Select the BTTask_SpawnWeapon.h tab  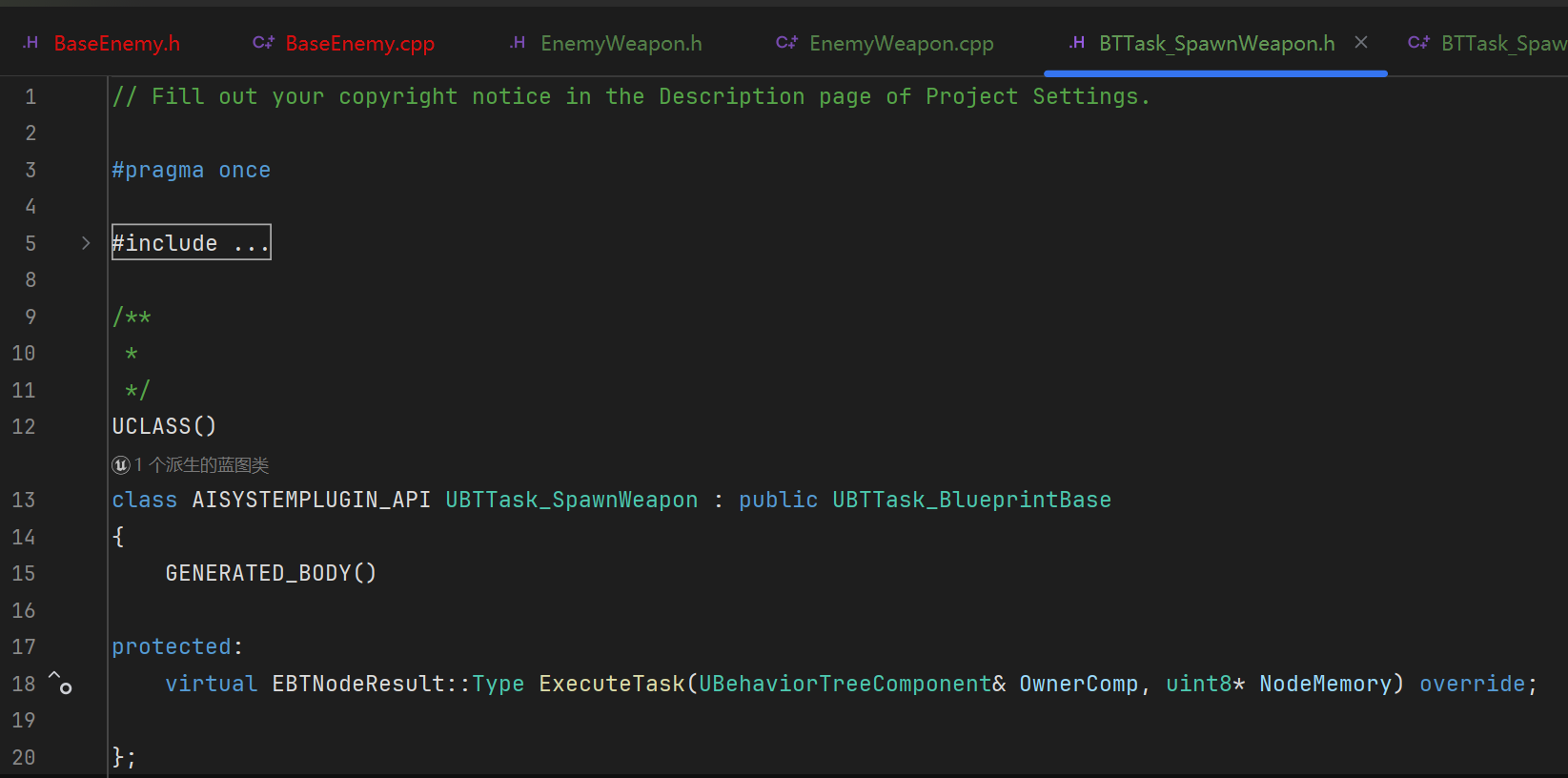point(1216,43)
